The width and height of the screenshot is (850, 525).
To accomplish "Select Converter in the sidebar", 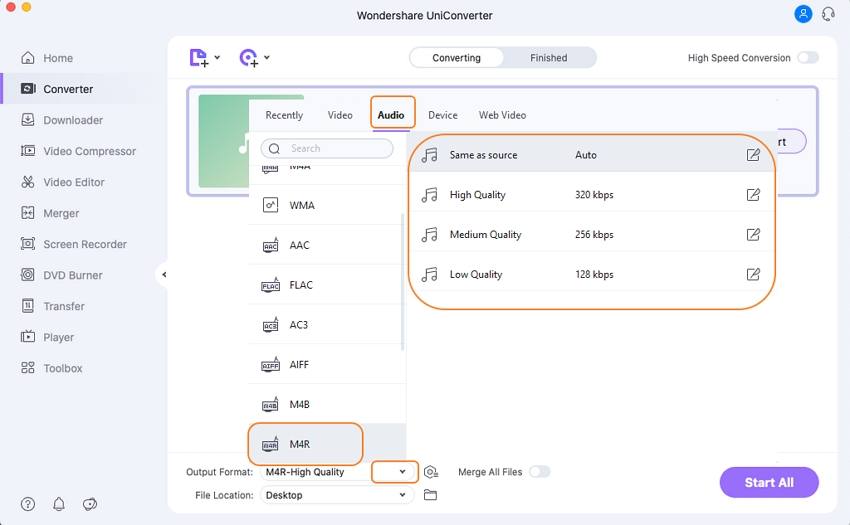I will click(x=57, y=89).
